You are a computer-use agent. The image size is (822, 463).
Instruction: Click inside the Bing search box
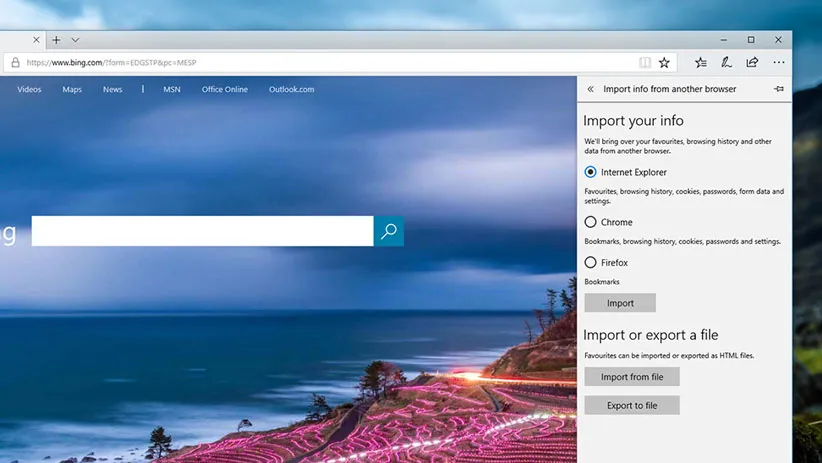point(202,231)
